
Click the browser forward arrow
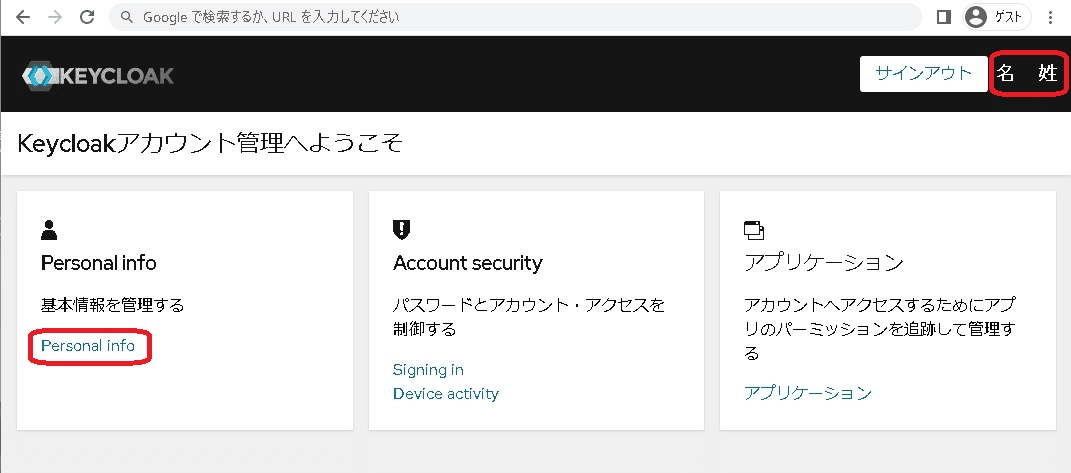click(54, 17)
